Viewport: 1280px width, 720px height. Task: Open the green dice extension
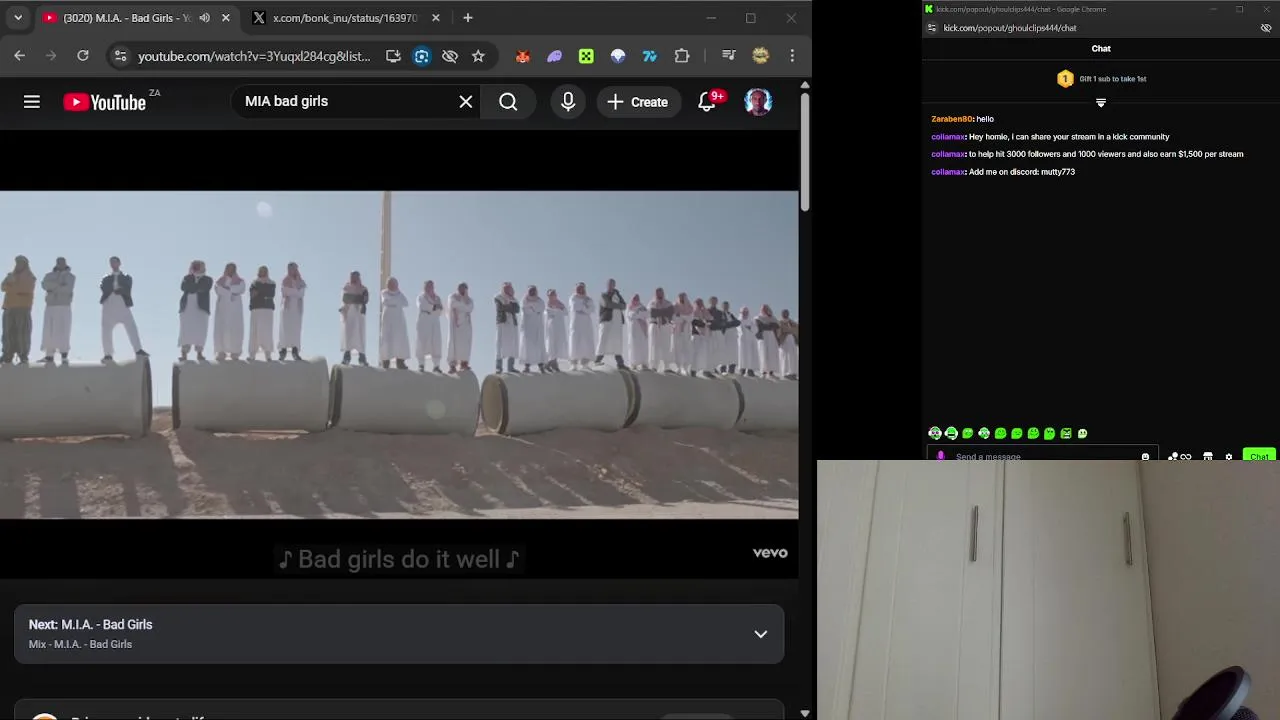(x=586, y=56)
